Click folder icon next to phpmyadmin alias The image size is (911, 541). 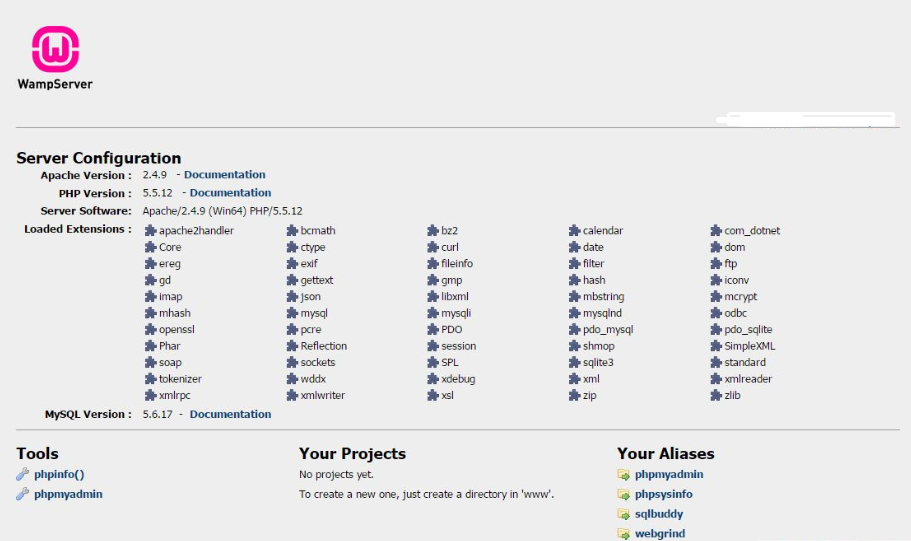point(623,475)
